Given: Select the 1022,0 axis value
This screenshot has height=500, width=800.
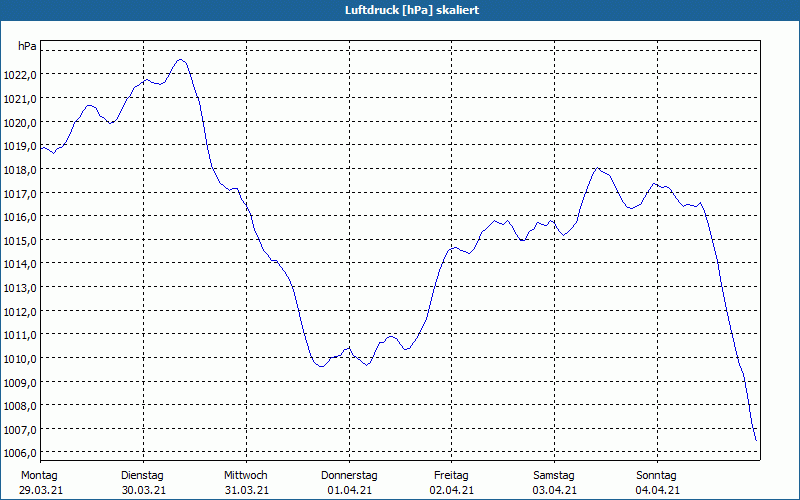Looking at the screenshot, I should click(x=20, y=76).
